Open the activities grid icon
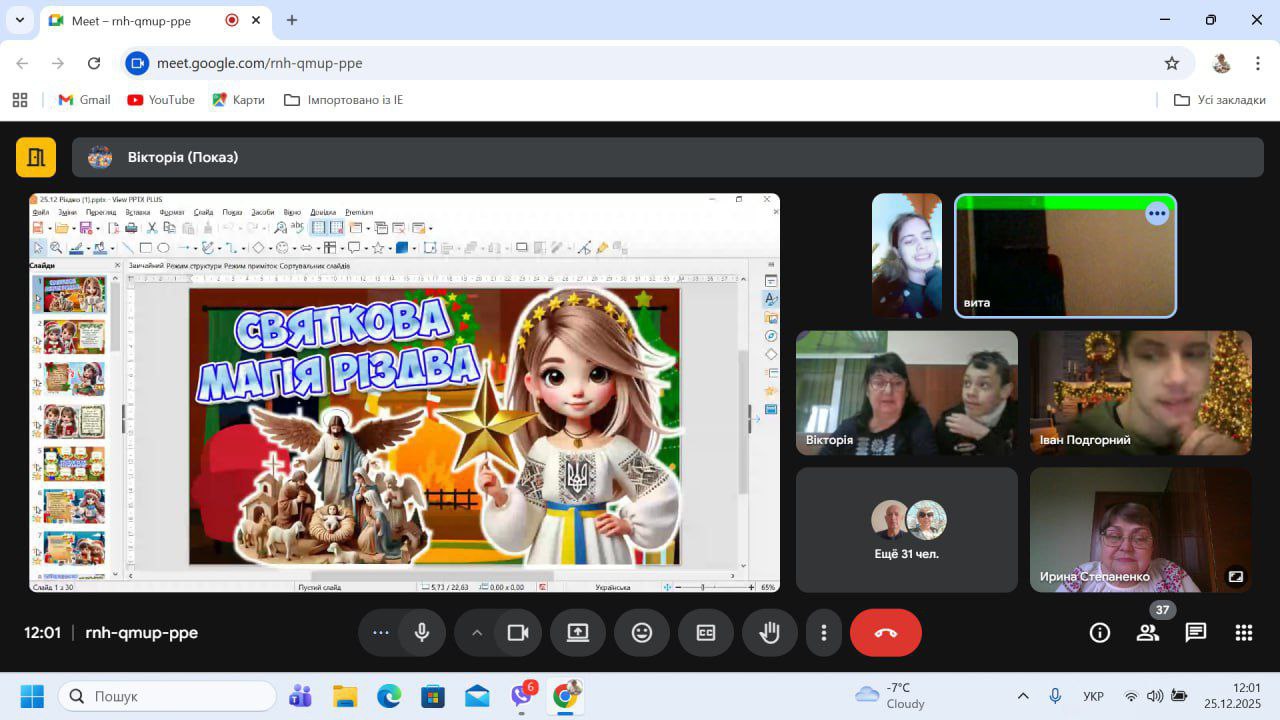Screen dimensions: 1280x720 pos(1244,633)
